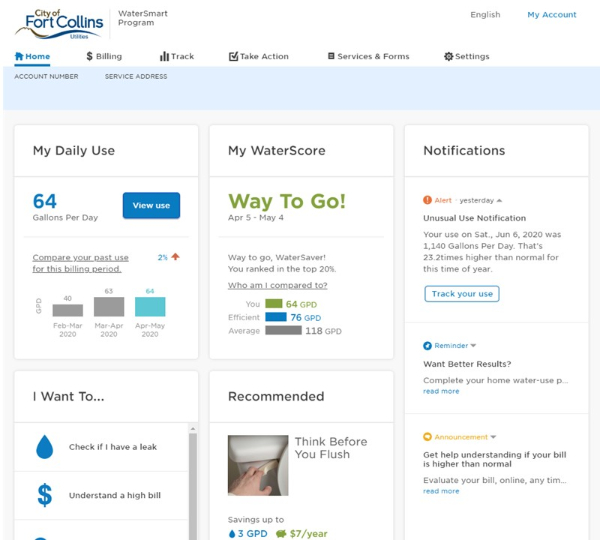Click the Track your use button
600x540 pixels.
click(462, 294)
